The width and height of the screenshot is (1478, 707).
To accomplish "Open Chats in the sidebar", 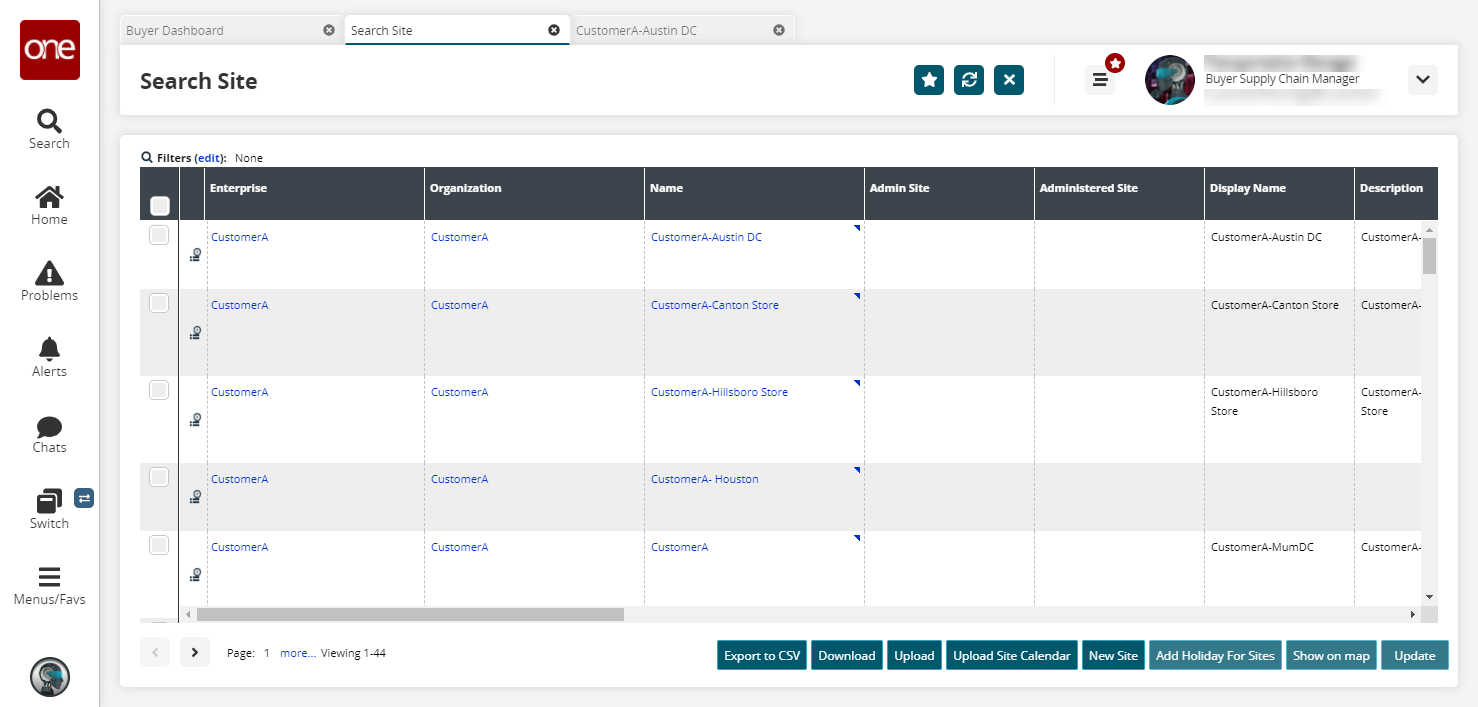I will pos(49,433).
